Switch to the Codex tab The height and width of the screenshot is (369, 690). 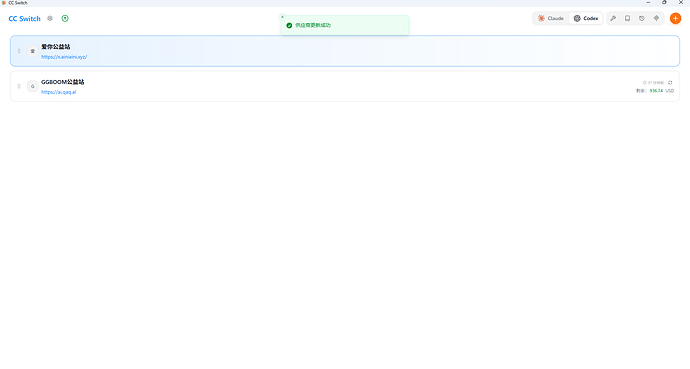point(586,18)
